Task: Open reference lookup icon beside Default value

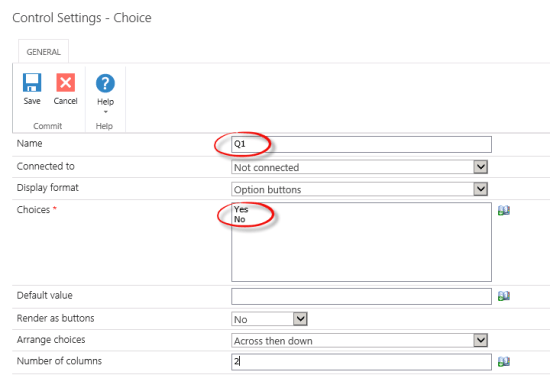Action: point(504,296)
